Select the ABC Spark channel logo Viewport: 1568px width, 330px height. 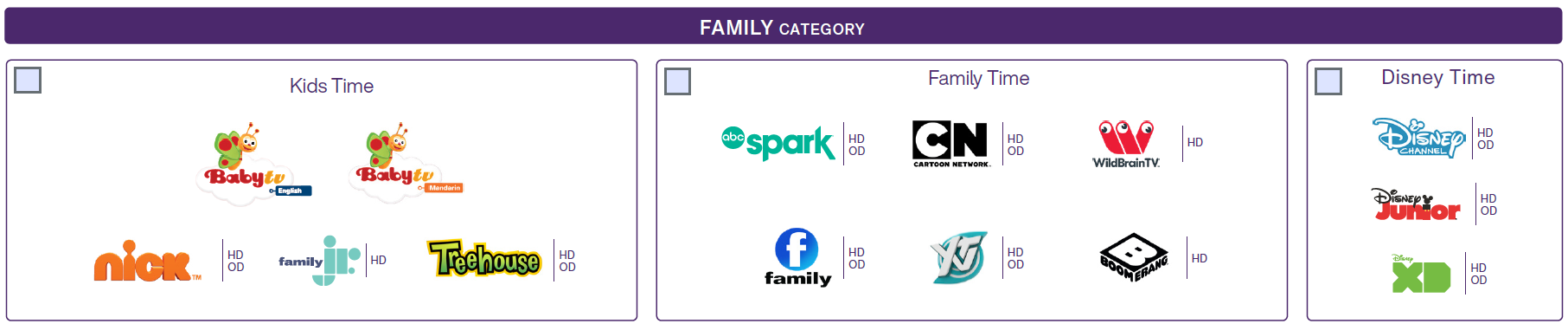pyautogui.click(x=778, y=143)
